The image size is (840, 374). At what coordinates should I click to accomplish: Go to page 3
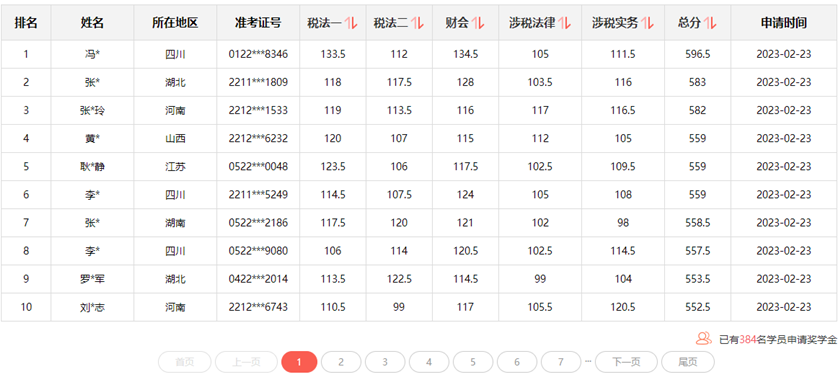(385, 362)
